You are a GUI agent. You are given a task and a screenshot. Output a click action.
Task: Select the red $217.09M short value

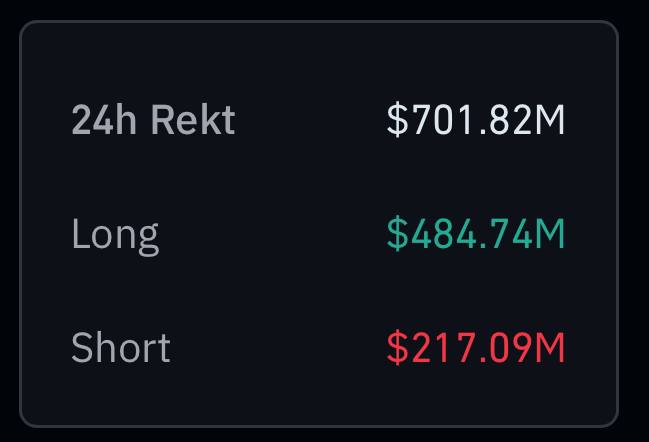point(476,348)
